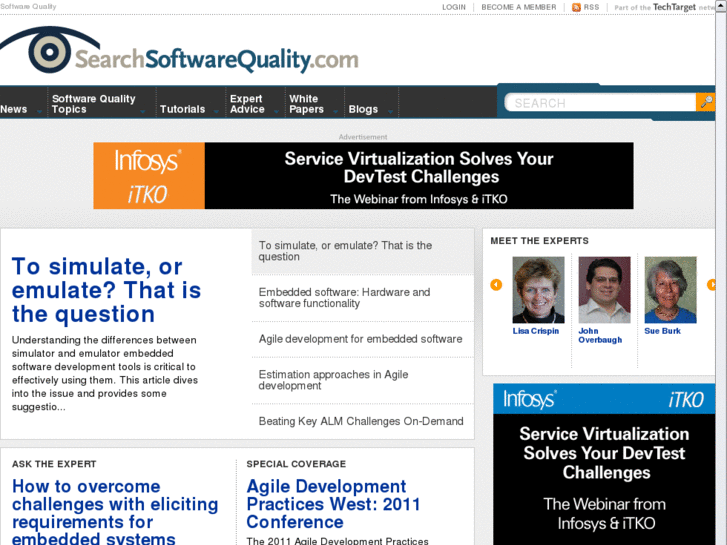Click the 'Software Quality' text at top left
This screenshot has height=545, width=727.
coord(28,6)
